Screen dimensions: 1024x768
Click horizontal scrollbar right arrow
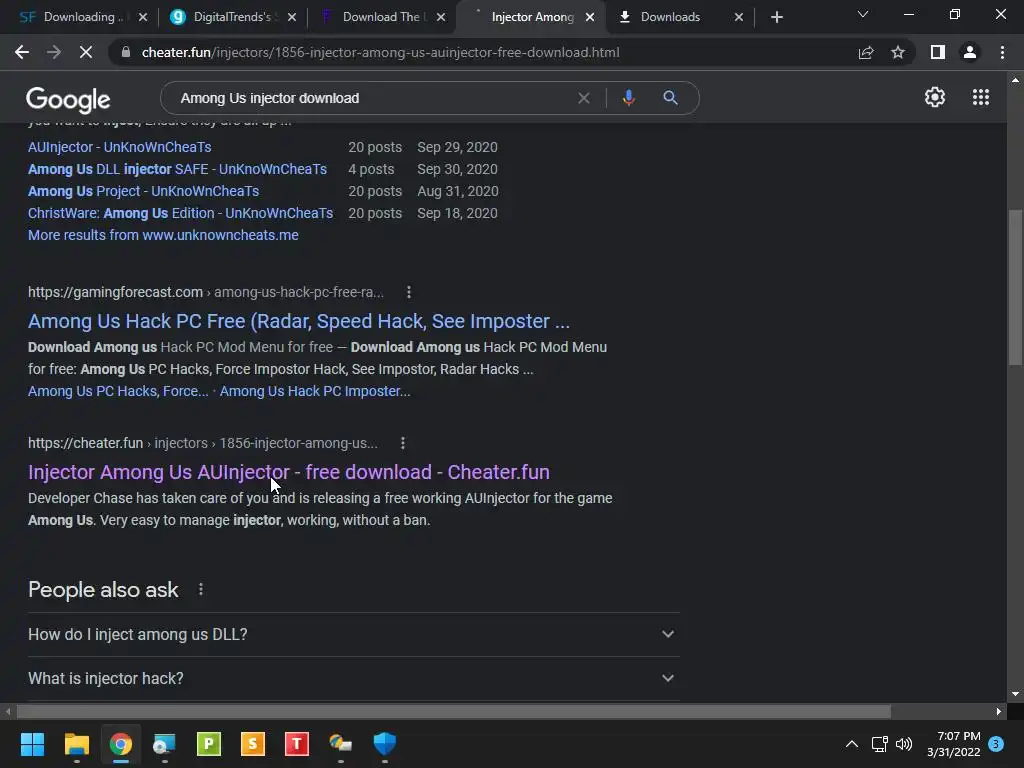(999, 712)
